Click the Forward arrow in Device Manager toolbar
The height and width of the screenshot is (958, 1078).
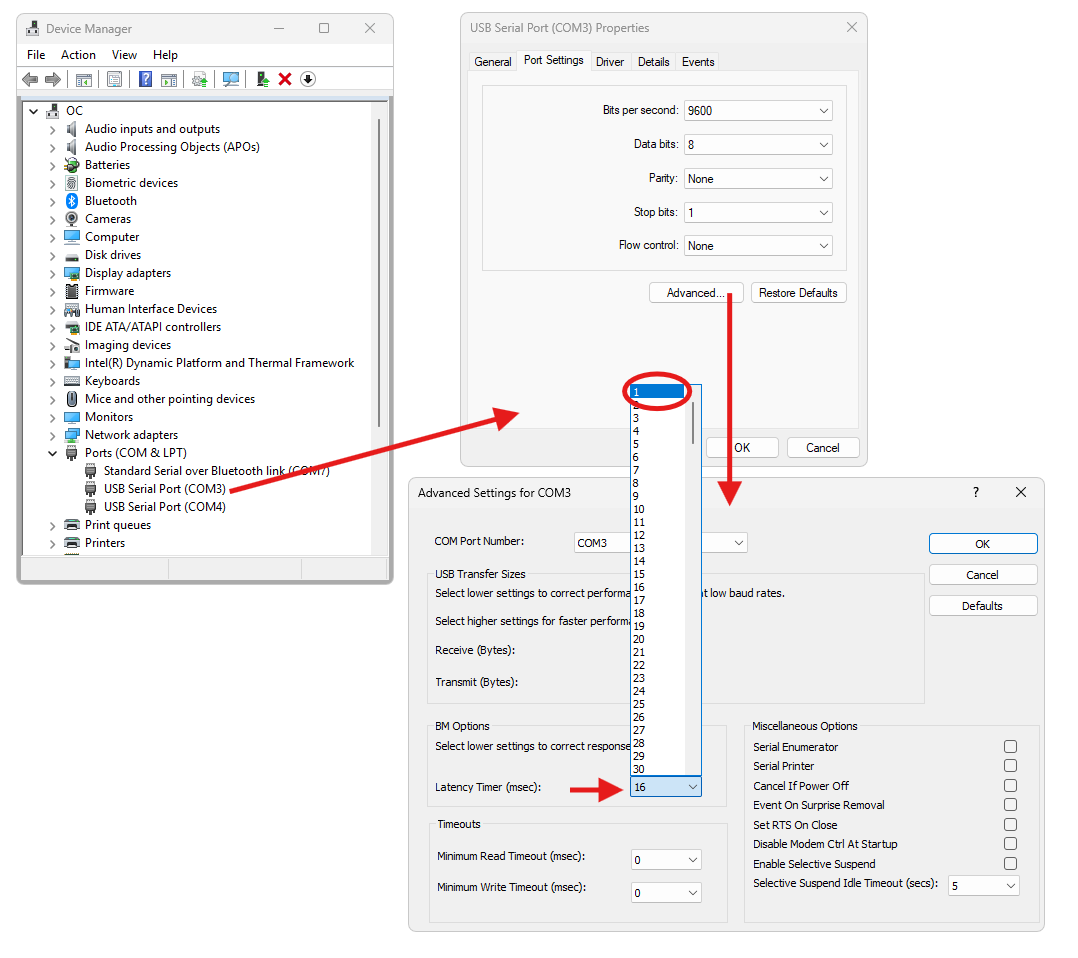53,80
